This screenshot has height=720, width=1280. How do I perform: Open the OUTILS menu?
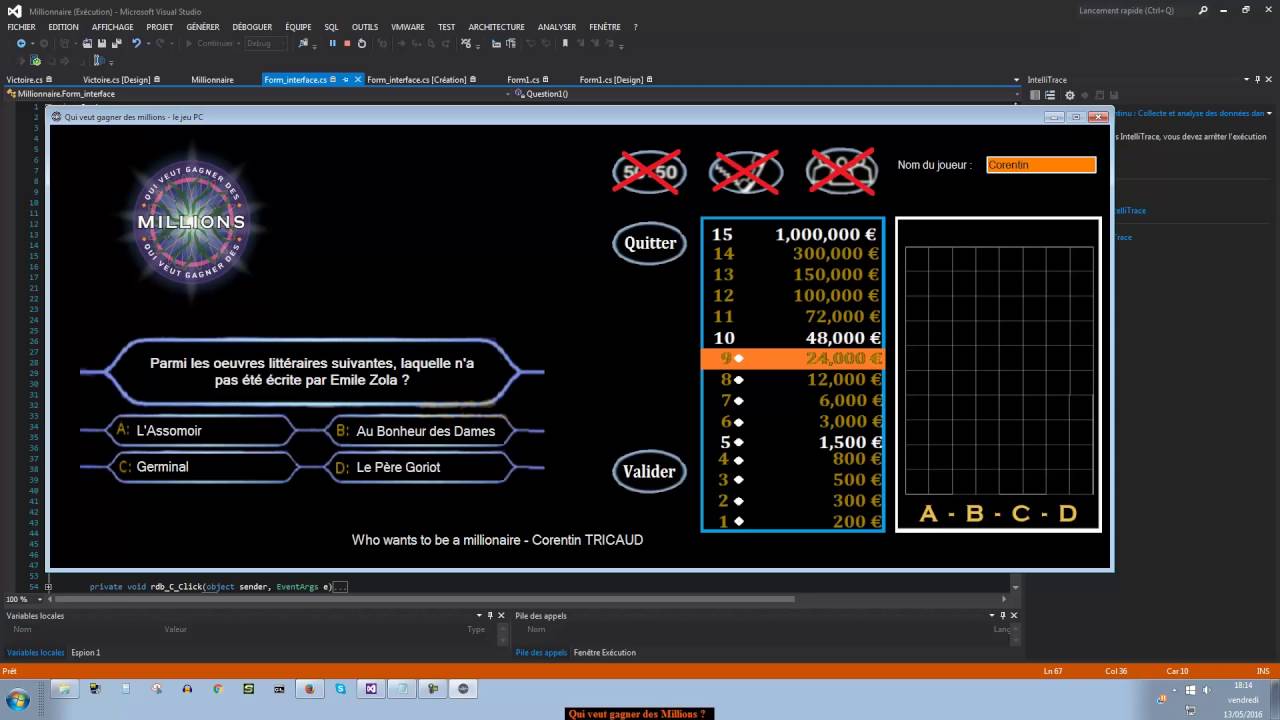(365, 27)
